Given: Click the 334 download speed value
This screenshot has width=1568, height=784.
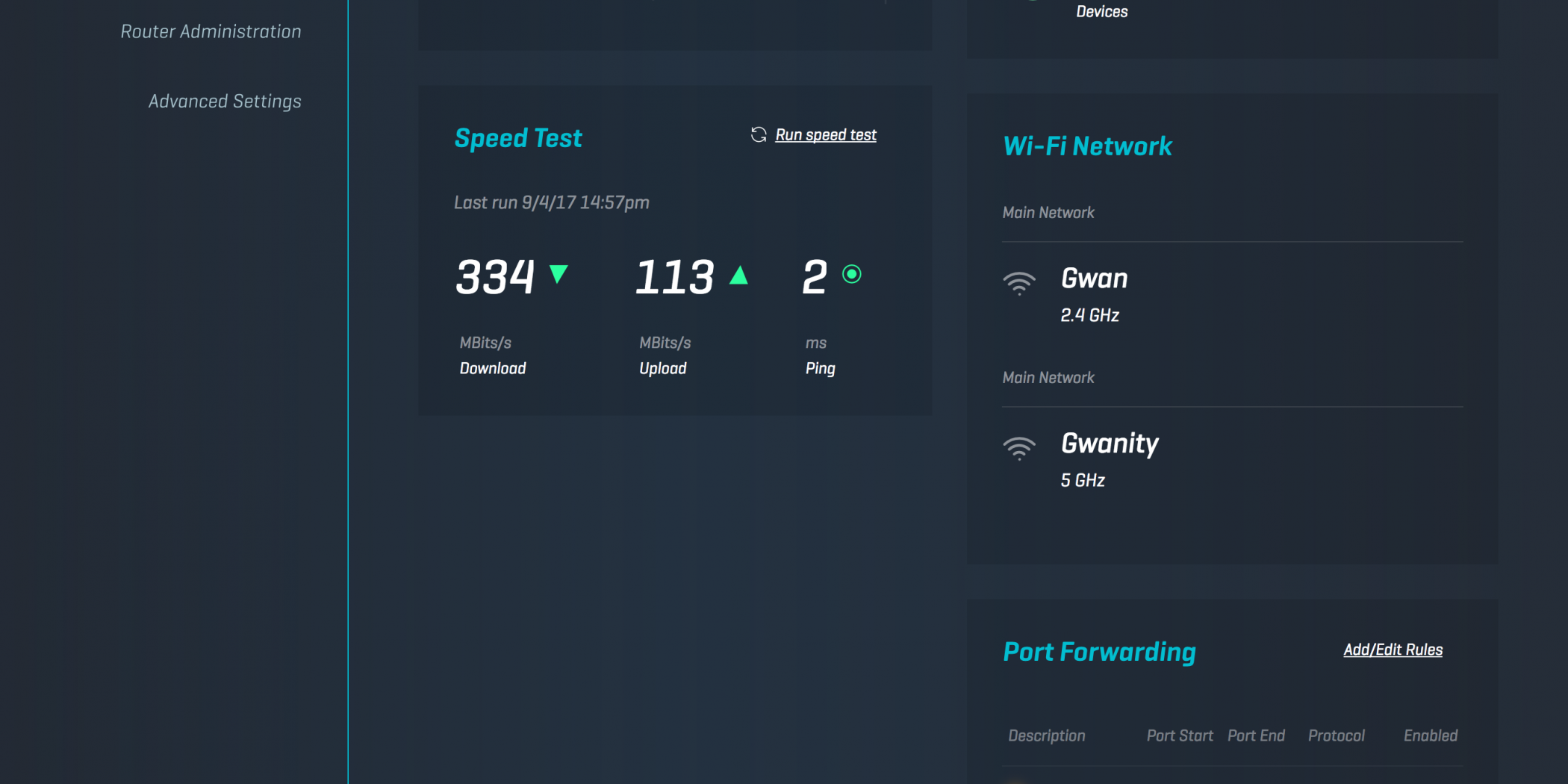Looking at the screenshot, I should [495, 276].
